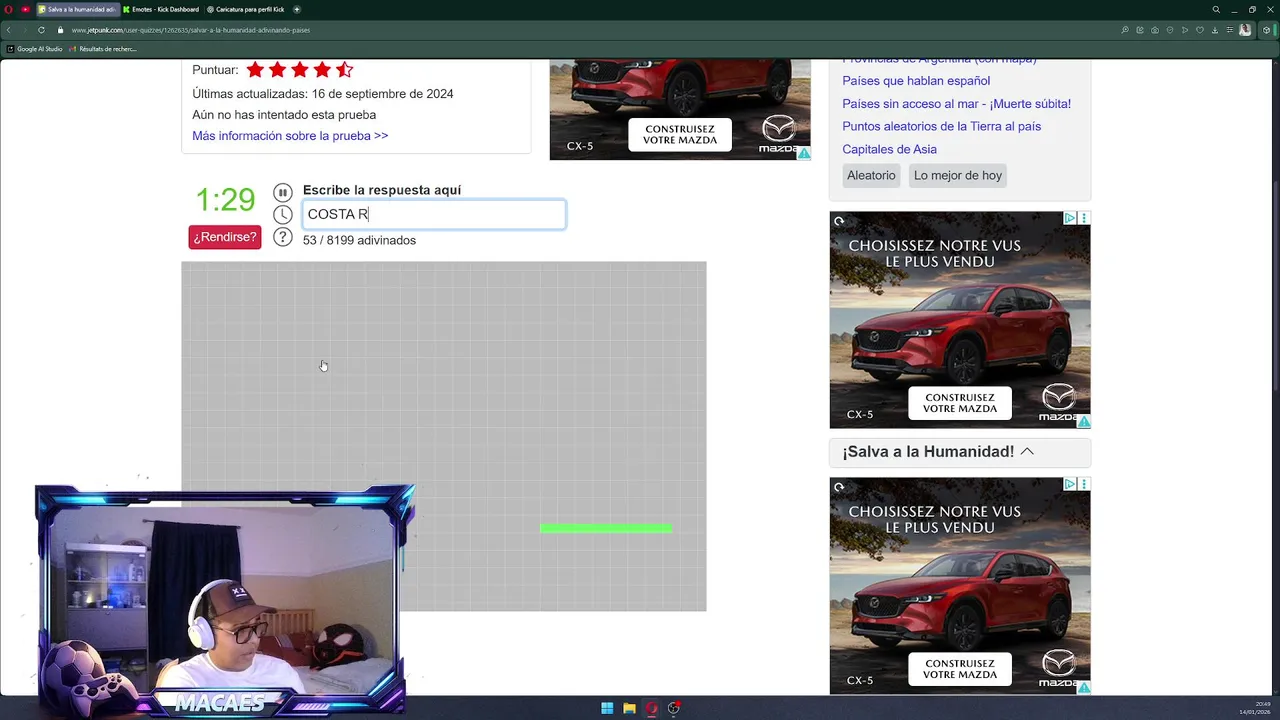This screenshot has width=1280, height=720.
Task: Click the Lo mejor de hoy button
Action: [x=958, y=175]
